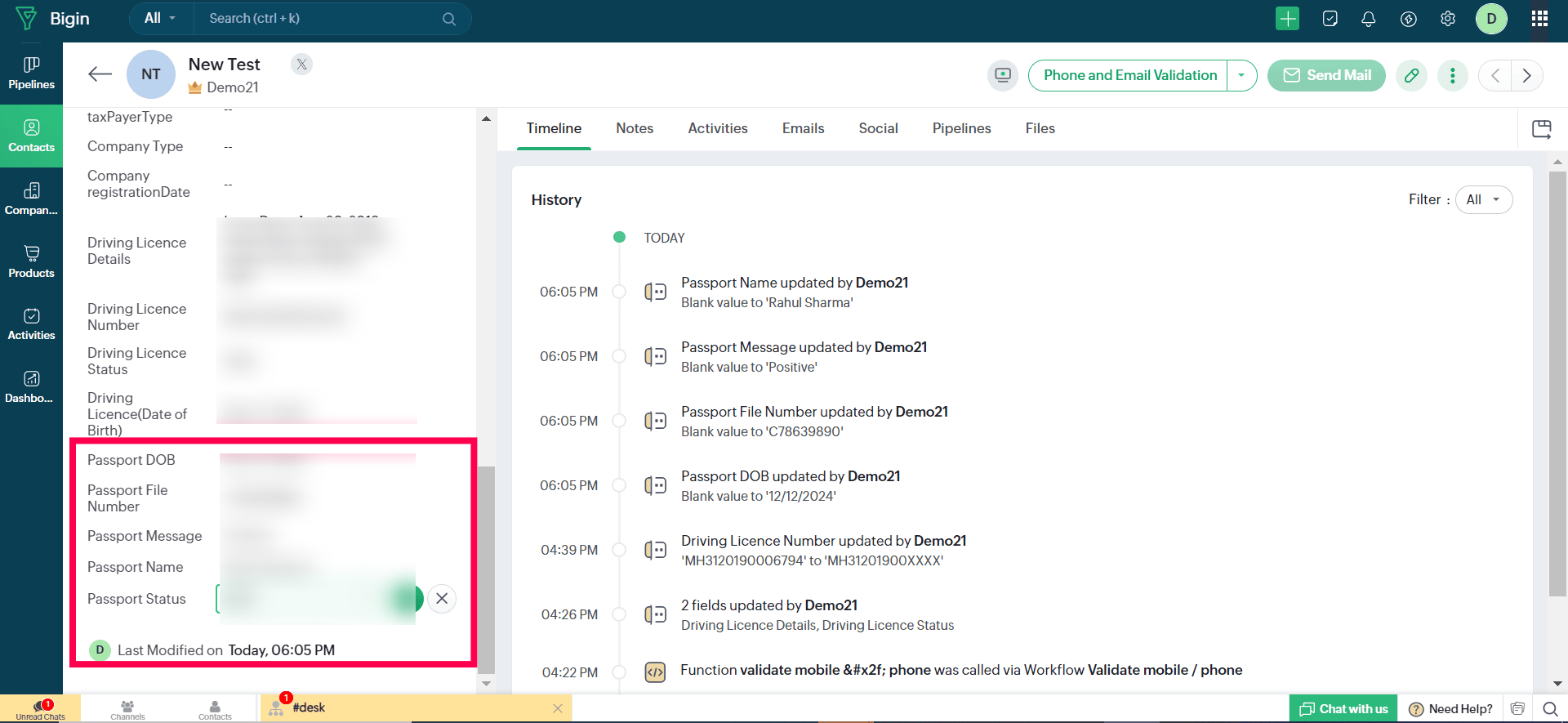Click the search magnifier icon in search bar
Viewport: 1568px width, 723px height.
click(449, 19)
